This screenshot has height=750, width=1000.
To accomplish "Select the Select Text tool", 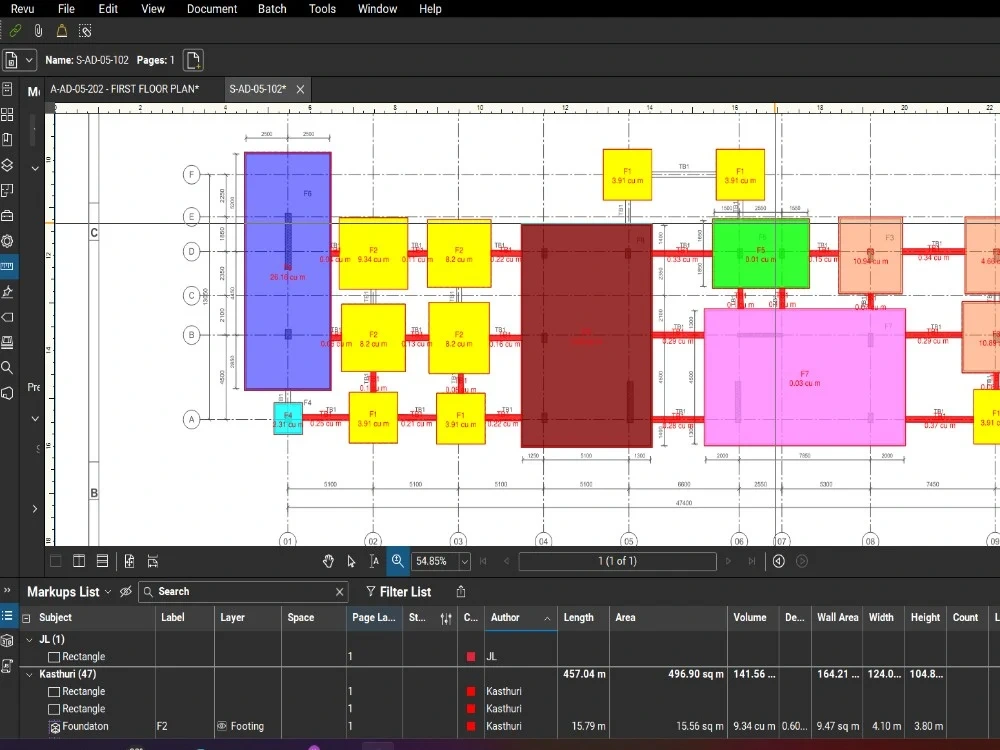I will pyautogui.click(x=374, y=561).
